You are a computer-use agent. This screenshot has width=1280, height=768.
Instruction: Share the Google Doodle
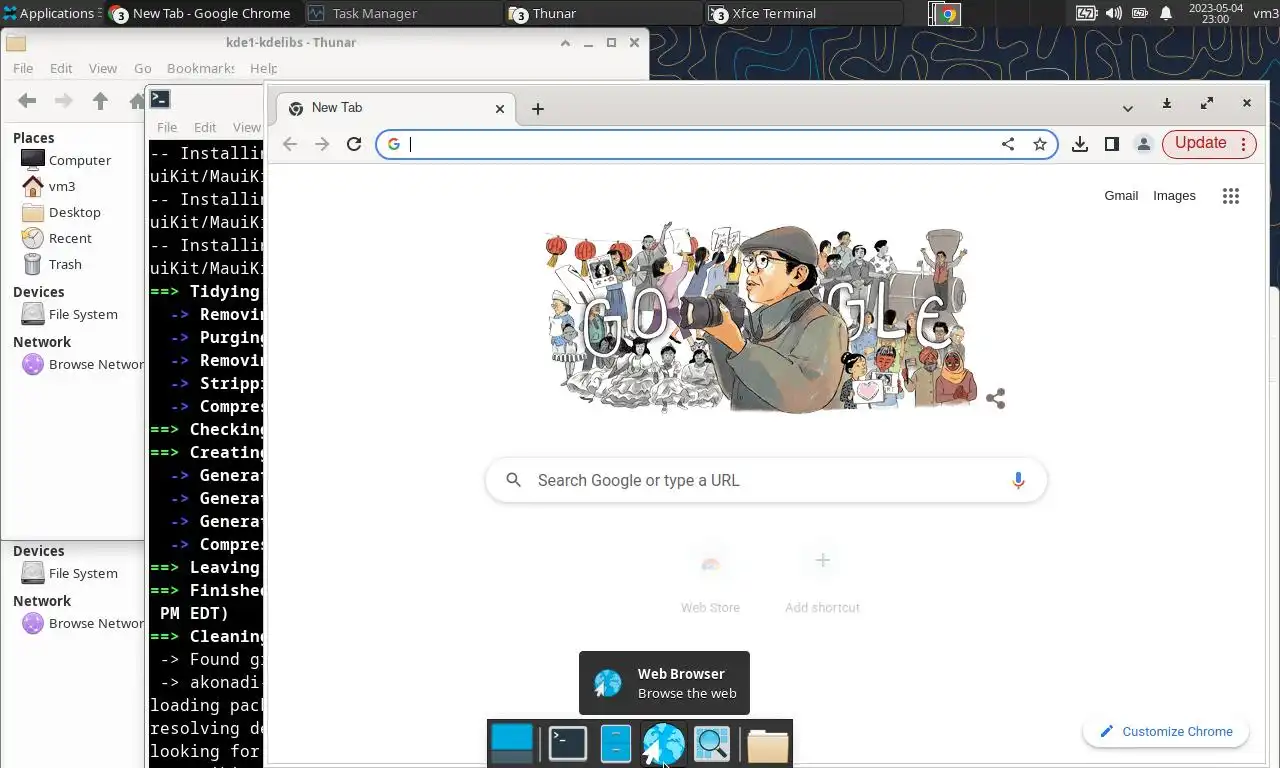click(995, 399)
